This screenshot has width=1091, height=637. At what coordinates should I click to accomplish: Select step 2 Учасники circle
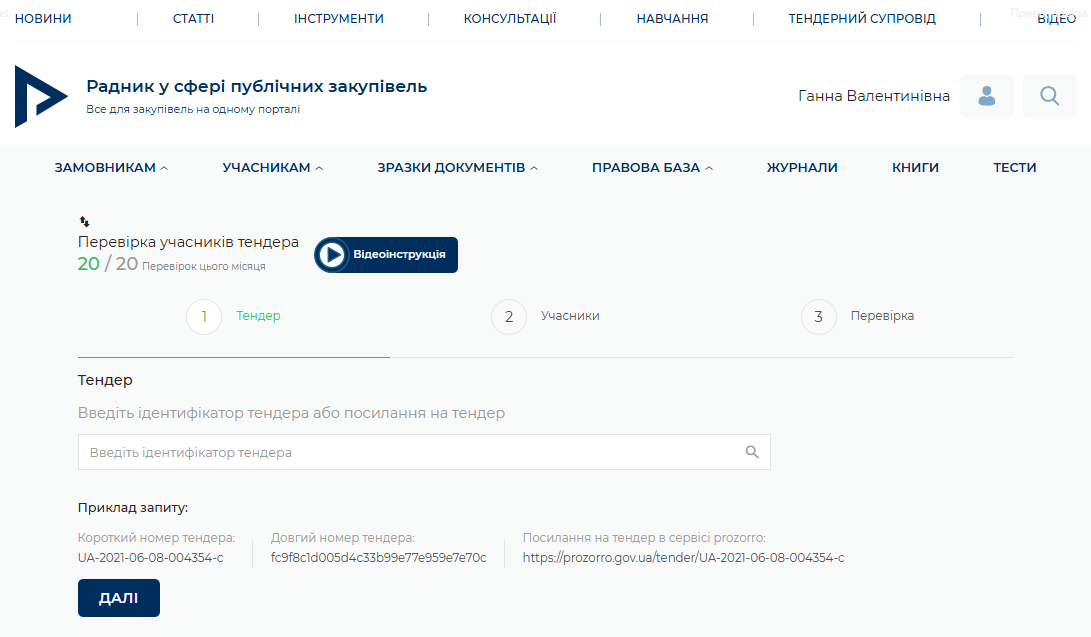pos(508,317)
